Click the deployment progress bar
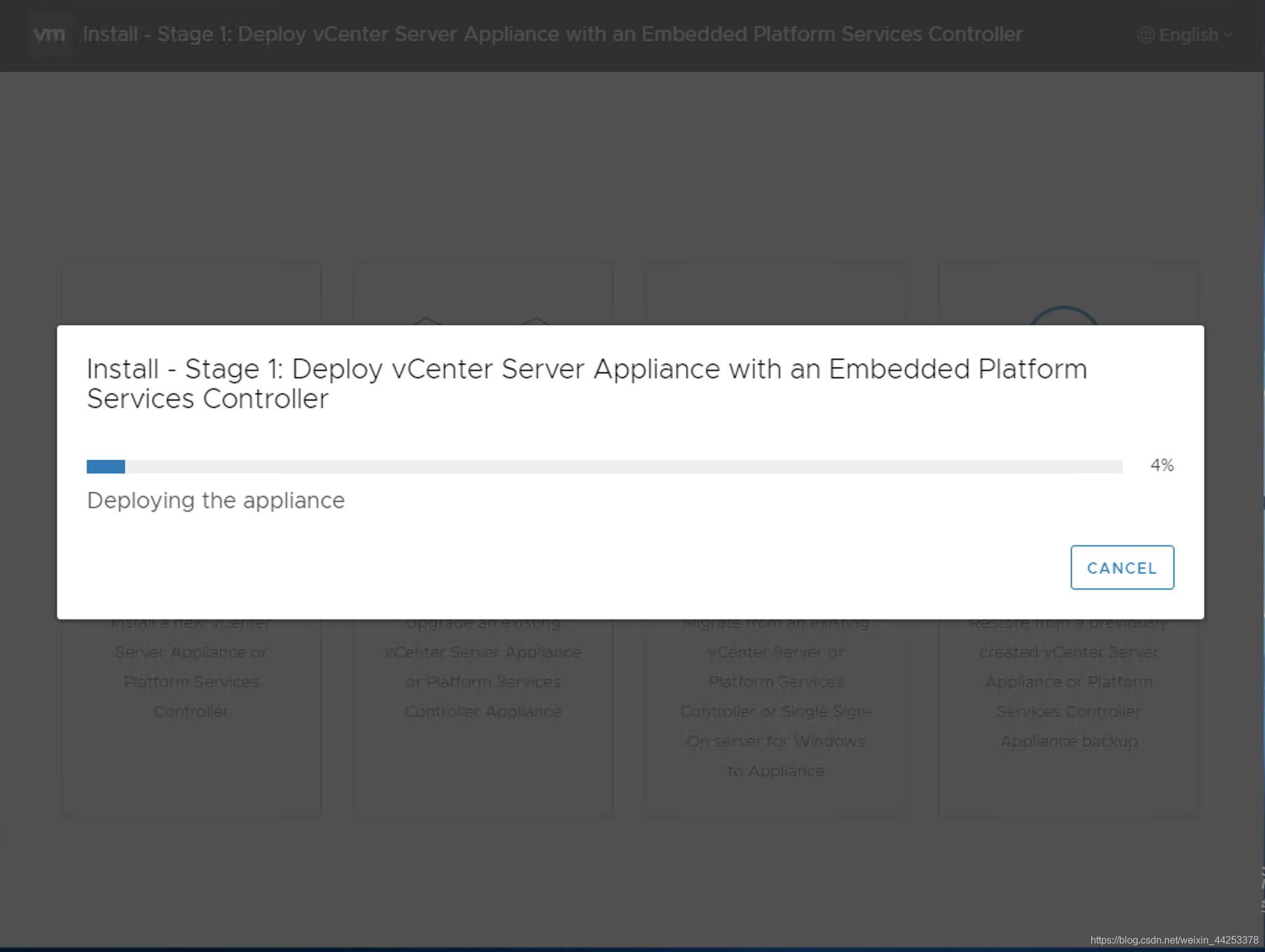Image resolution: width=1265 pixels, height=952 pixels. point(604,466)
